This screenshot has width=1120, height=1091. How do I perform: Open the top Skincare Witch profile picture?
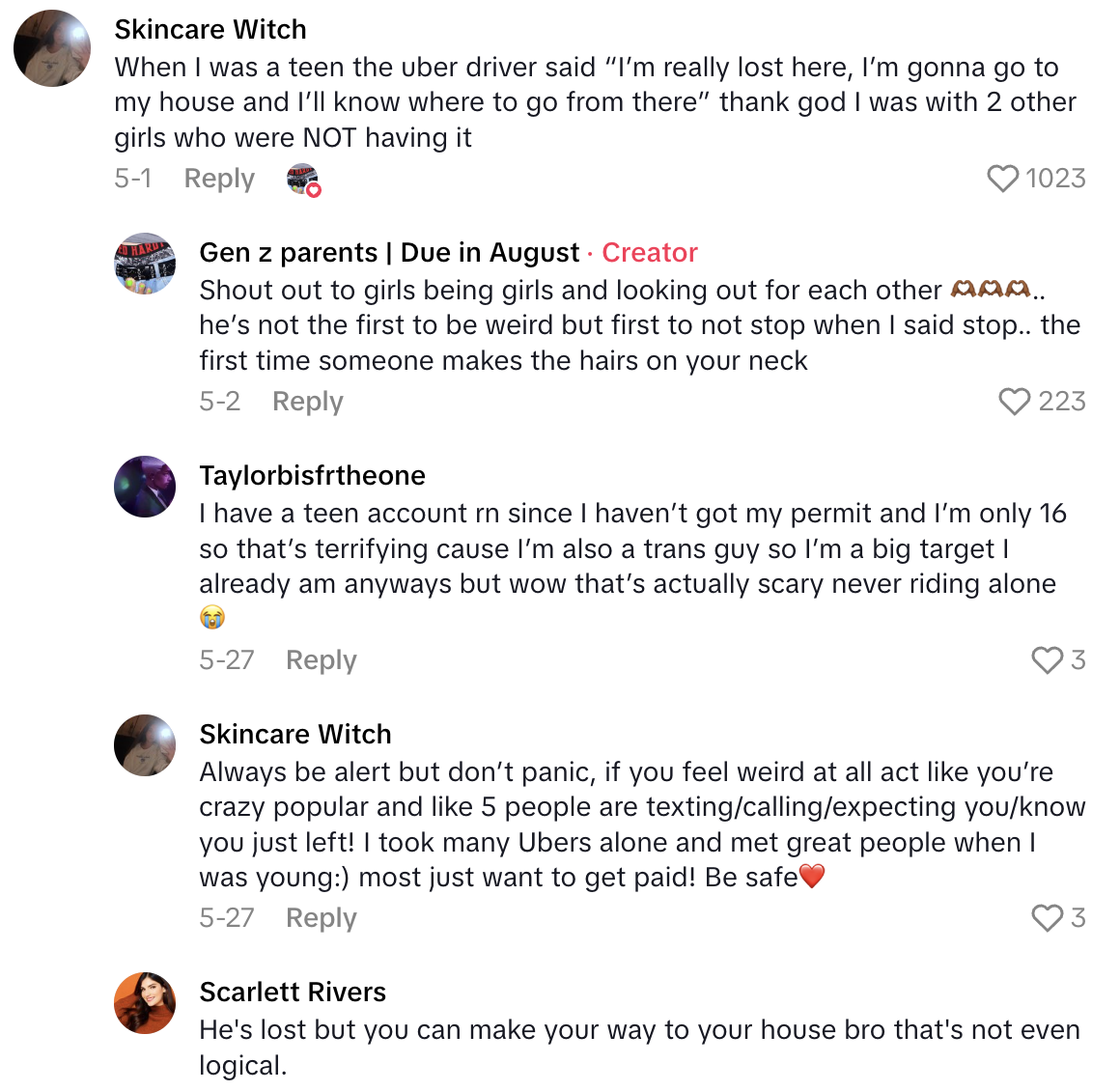click(x=52, y=48)
